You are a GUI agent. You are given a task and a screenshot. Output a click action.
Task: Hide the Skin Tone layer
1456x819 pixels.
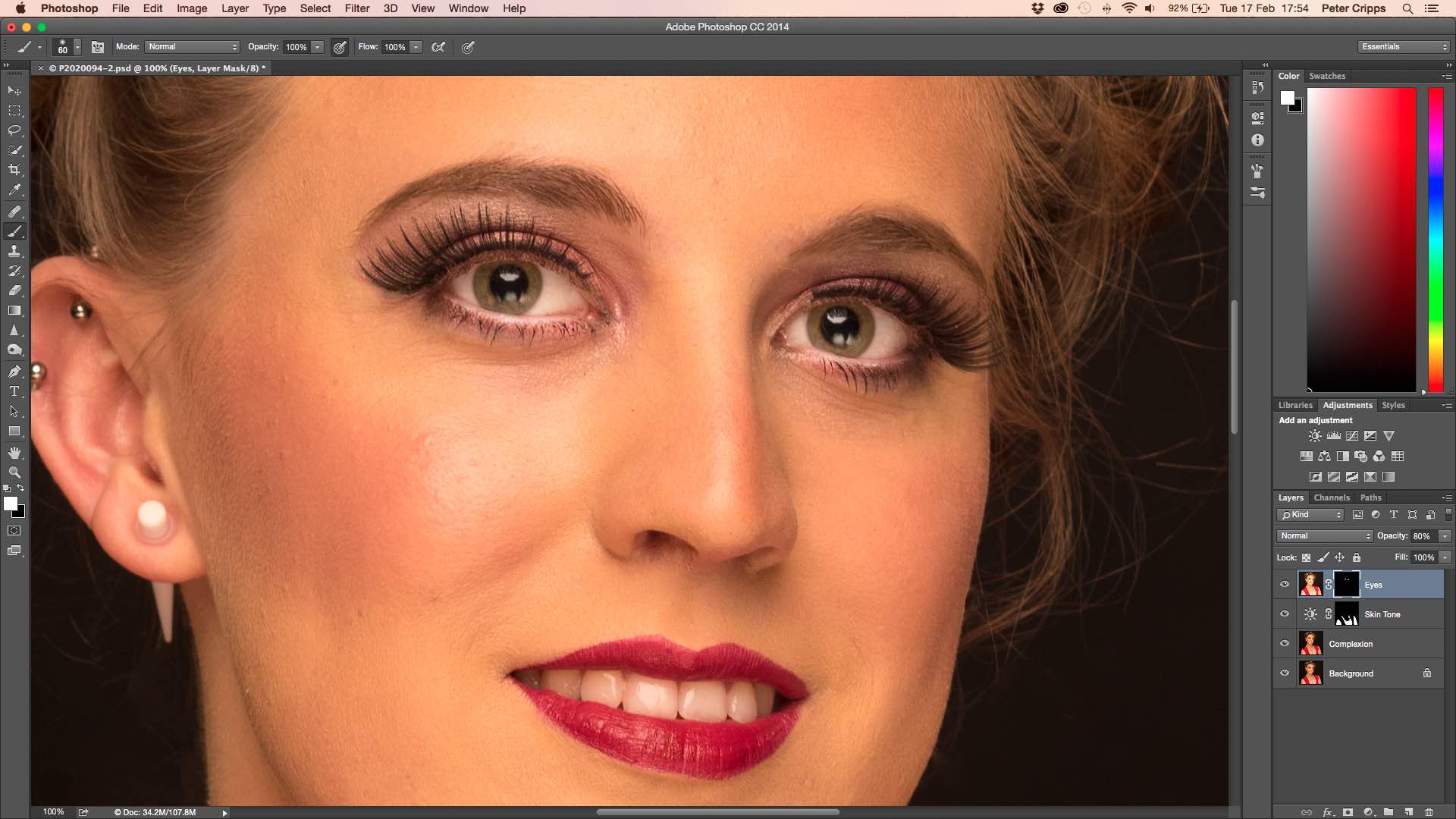tap(1285, 614)
